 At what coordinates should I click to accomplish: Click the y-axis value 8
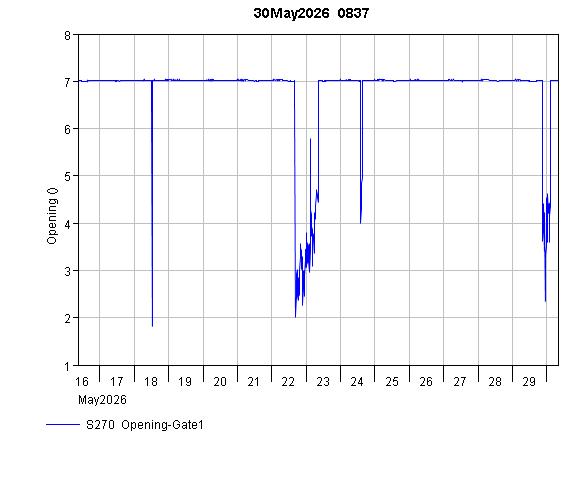click(x=67, y=36)
